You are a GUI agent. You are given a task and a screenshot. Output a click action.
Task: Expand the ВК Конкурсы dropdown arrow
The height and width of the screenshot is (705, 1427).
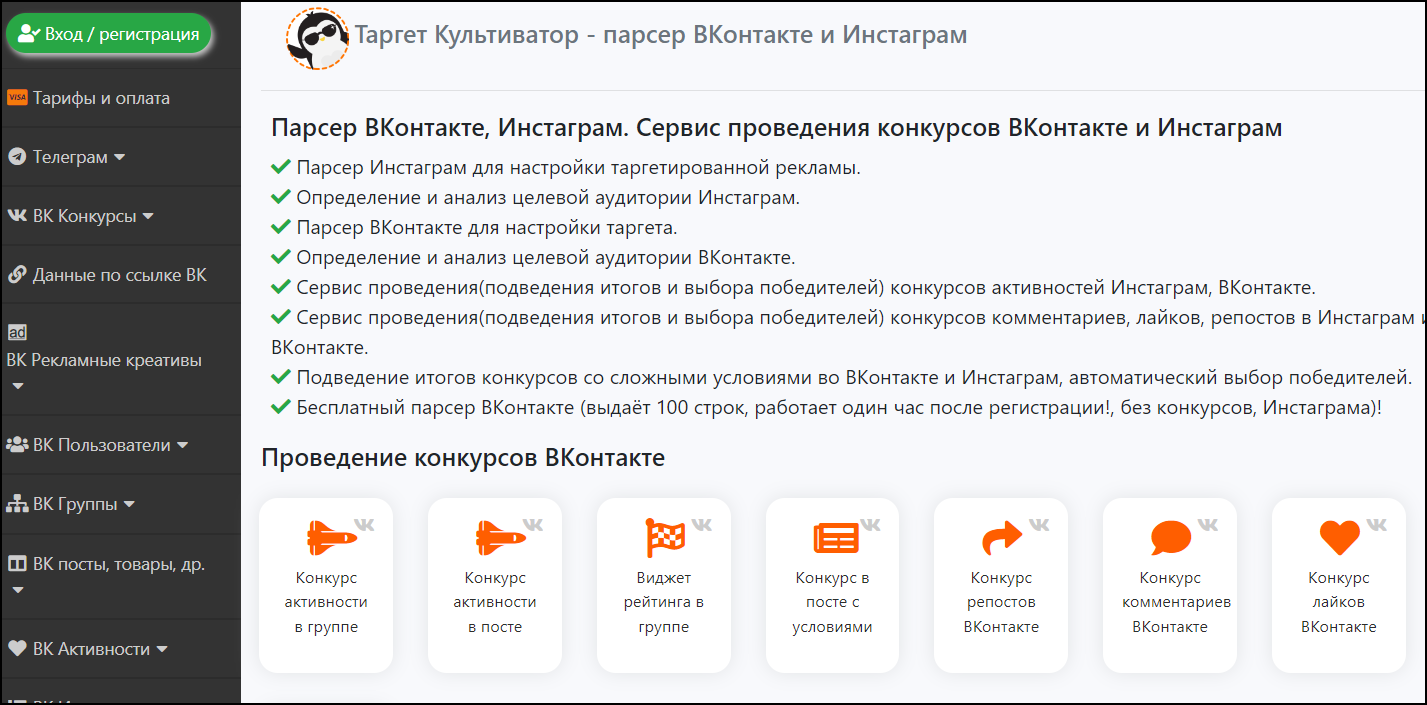point(148,216)
